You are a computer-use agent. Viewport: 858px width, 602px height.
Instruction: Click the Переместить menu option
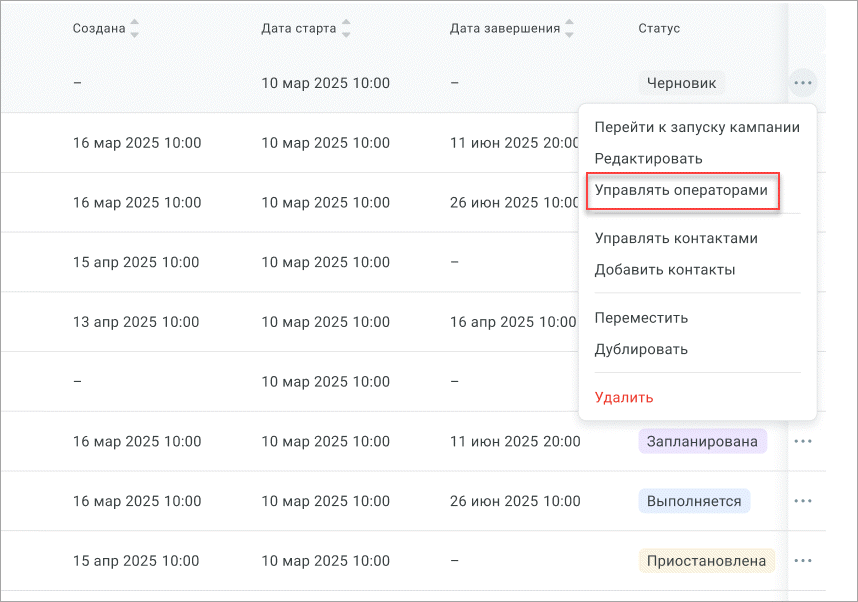pyautogui.click(x=641, y=318)
